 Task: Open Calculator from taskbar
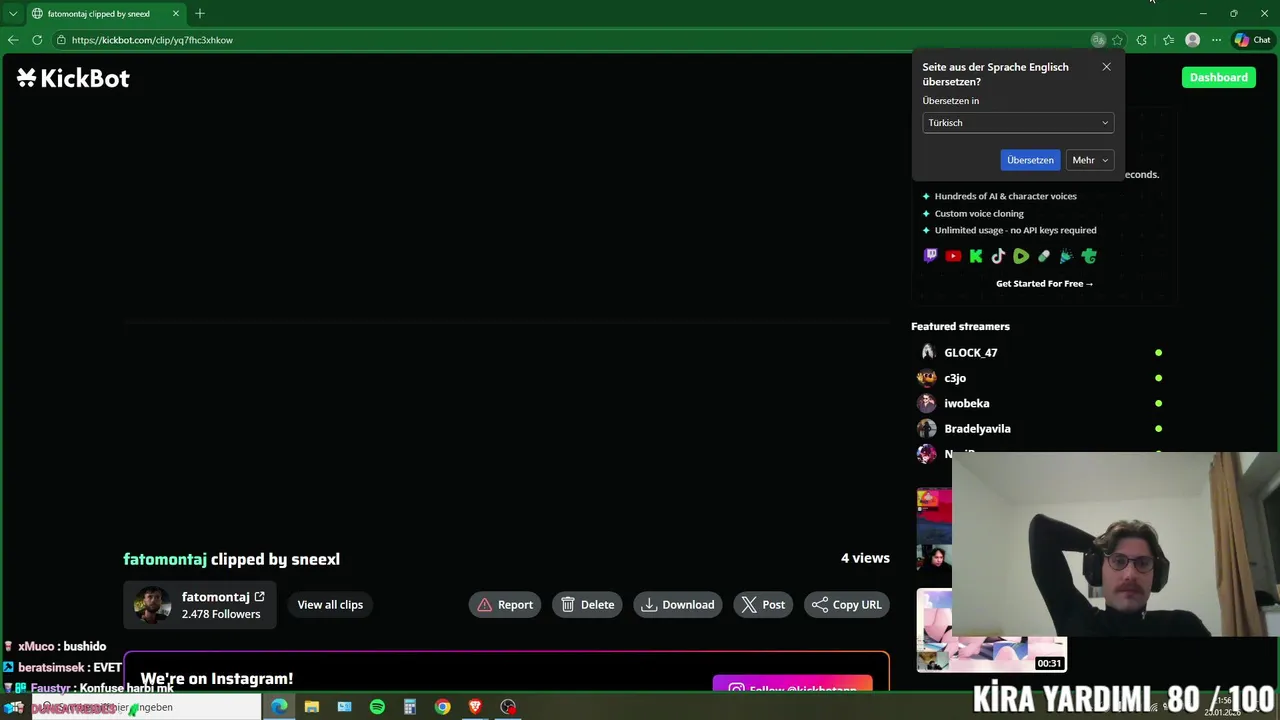pos(410,707)
